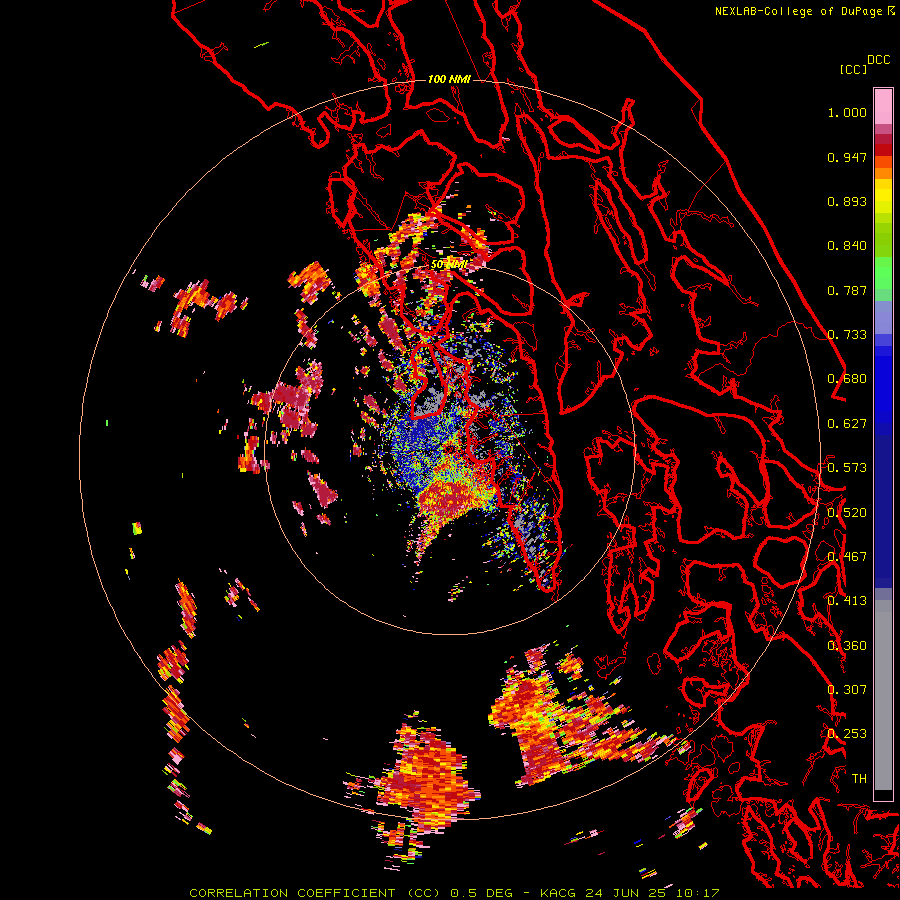Screen dimensions: 900x900
Task: Click the 0.360 scale value
Action: point(847,646)
